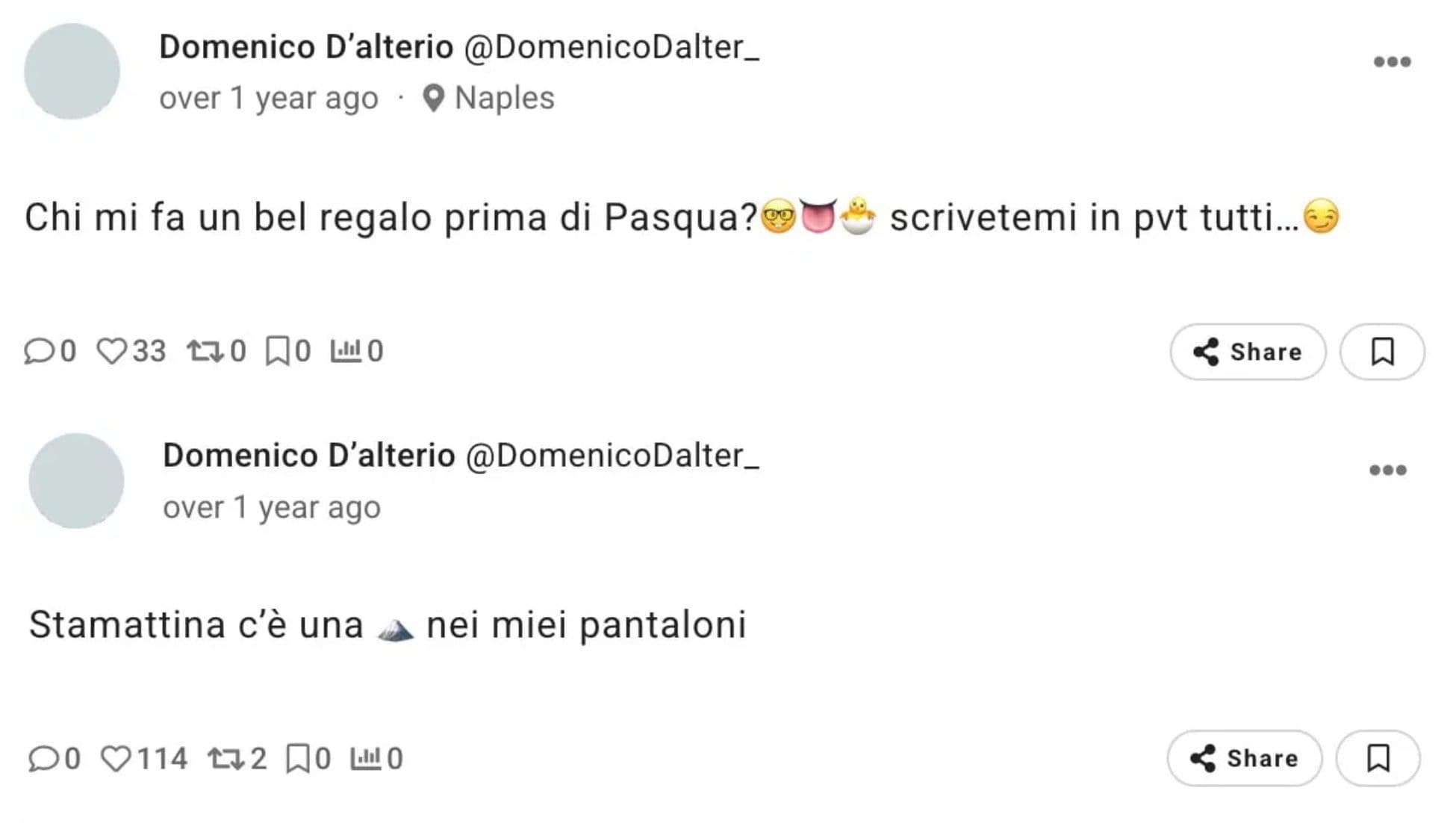Toggle save on the Pasqua post via side bookmark
This screenshot has width=1456, height=823.
pyautogui.click(x=1382, y=352)
